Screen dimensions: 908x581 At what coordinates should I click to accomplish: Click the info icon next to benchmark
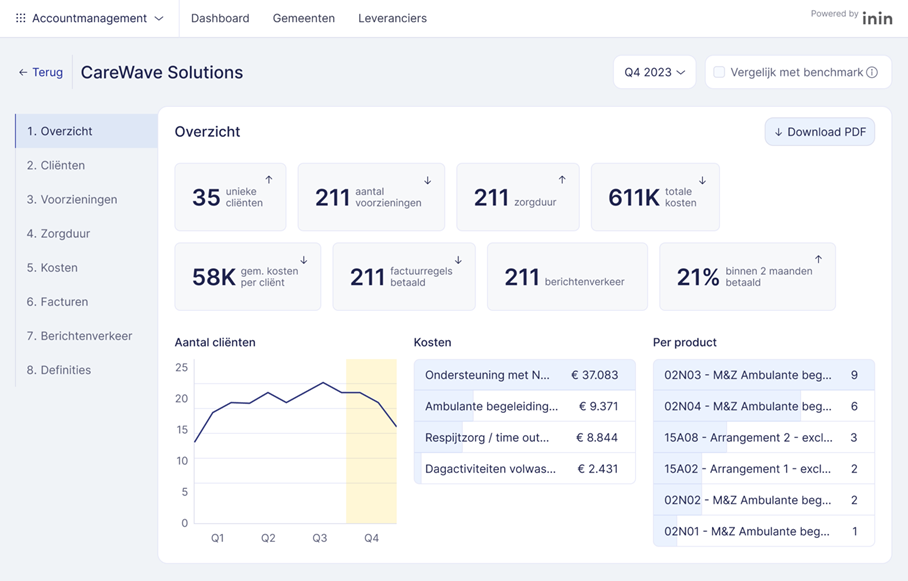click(872, 73)
